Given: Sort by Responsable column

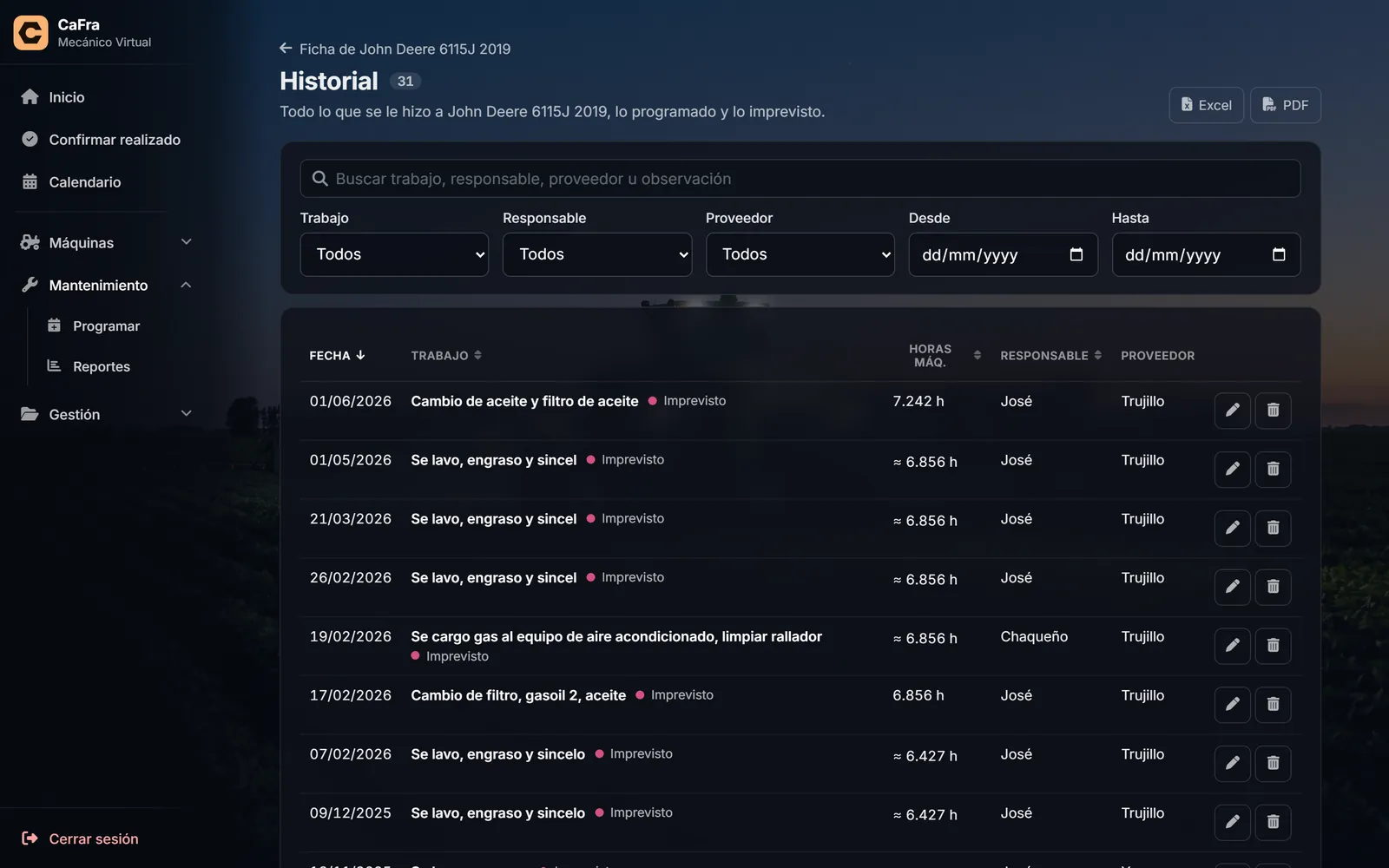Looking at the screenshot, I should click(1051, 356).
